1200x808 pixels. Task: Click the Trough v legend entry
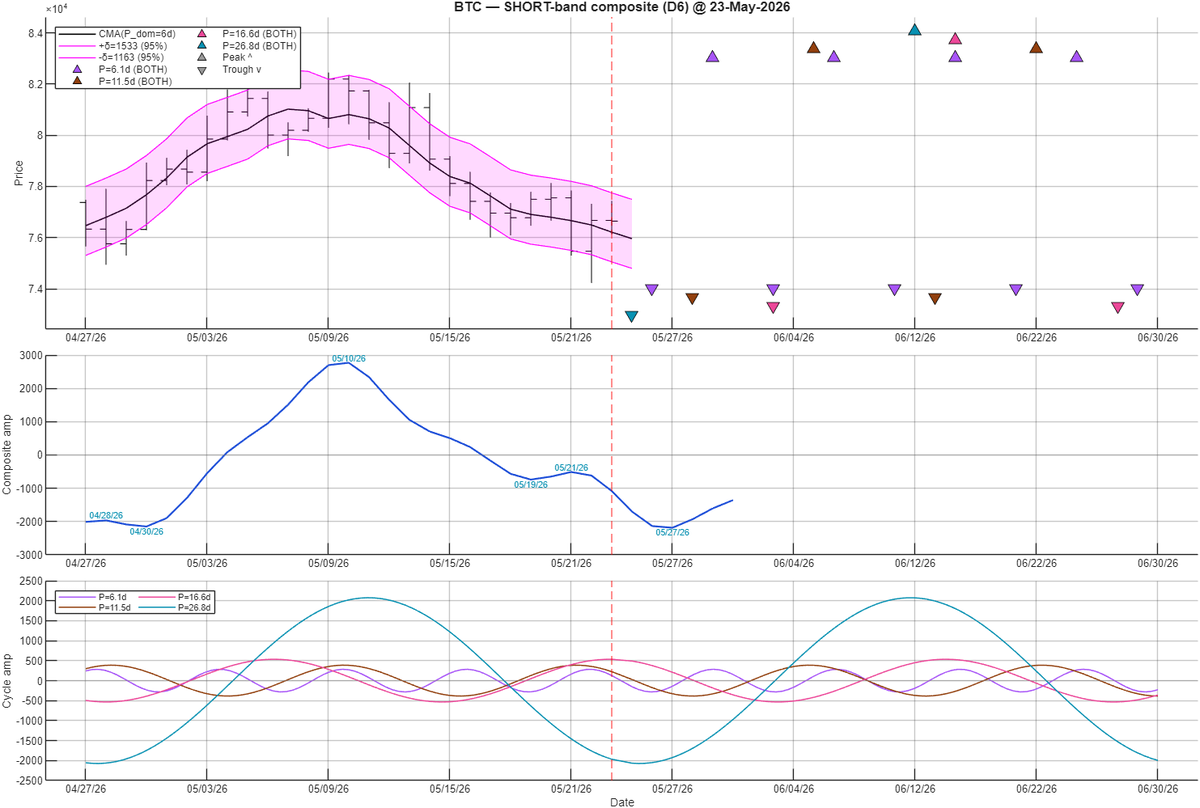click(x=228, y=69)
